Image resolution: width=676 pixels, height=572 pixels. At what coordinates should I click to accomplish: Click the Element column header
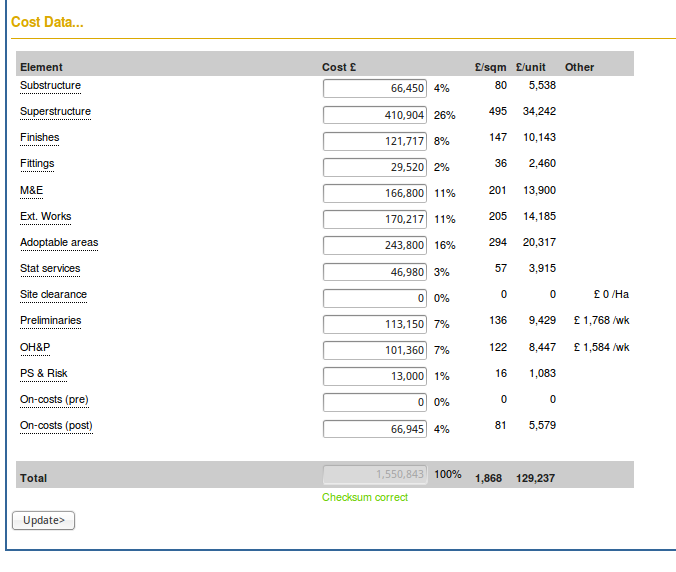coord(41,67)
